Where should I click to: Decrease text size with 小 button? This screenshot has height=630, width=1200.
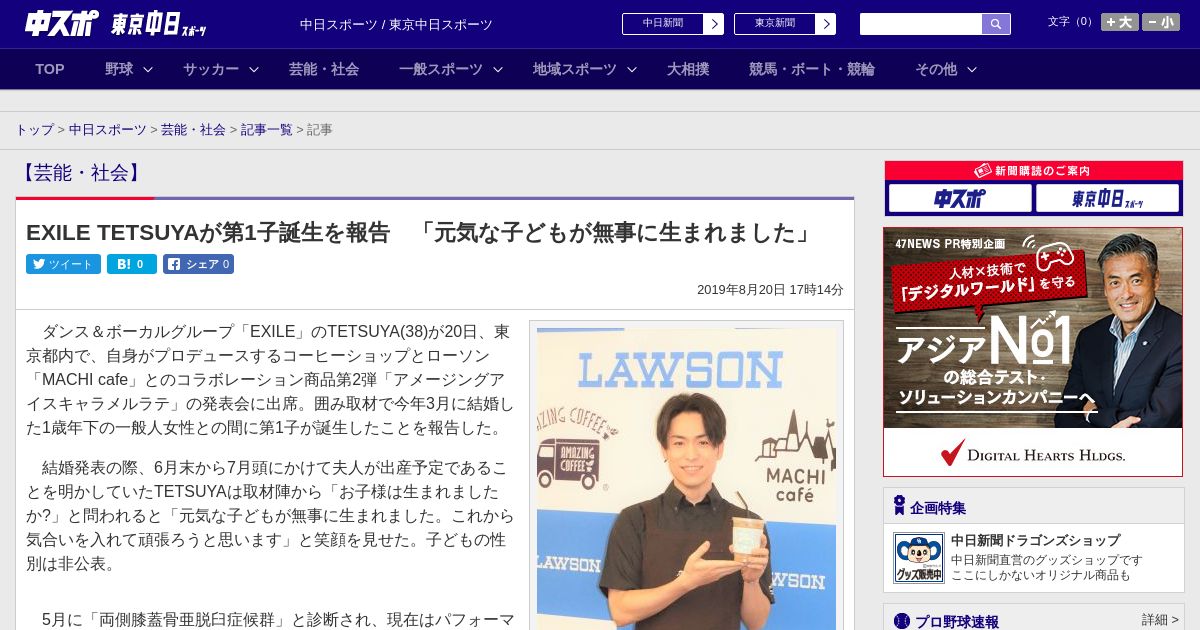pos(1161,22)
